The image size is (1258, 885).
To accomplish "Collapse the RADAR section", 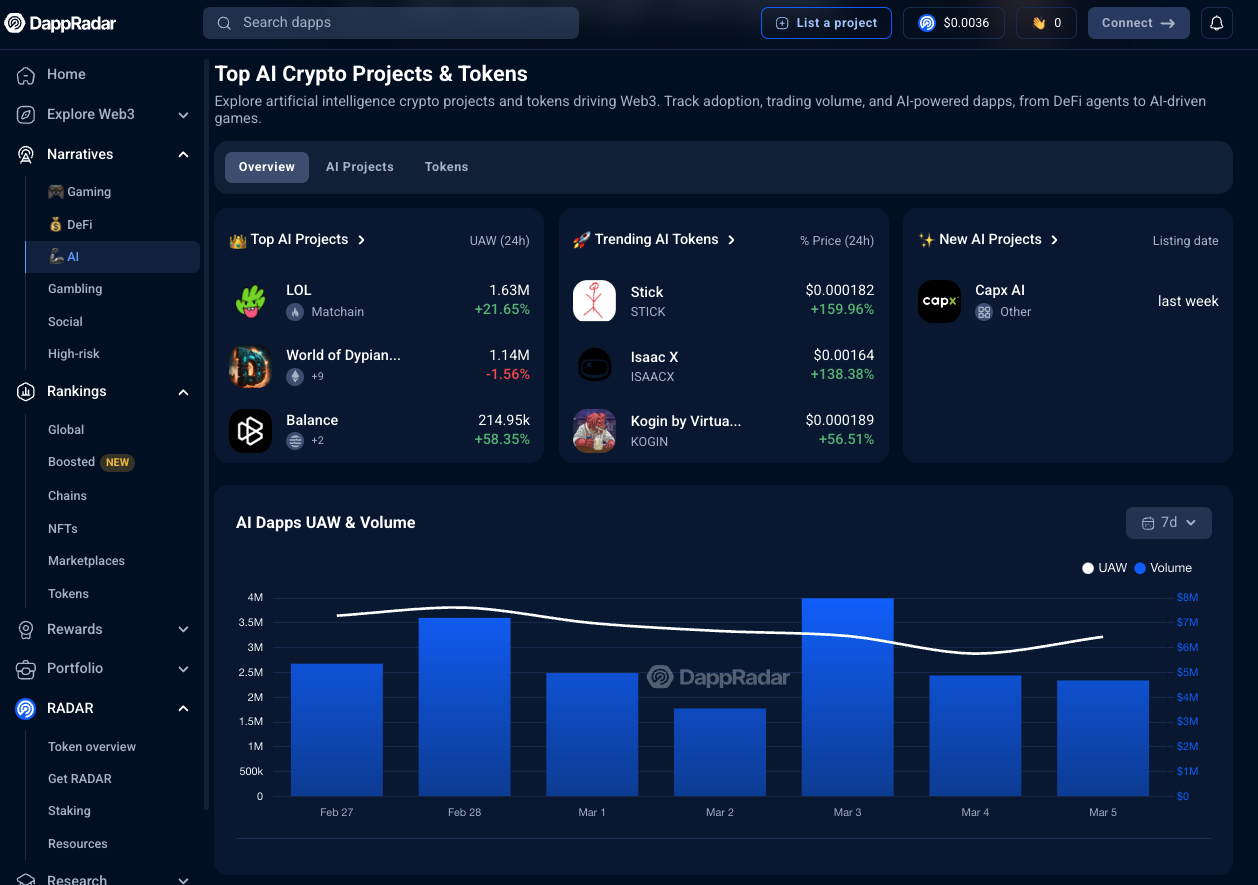I will 183,709.
